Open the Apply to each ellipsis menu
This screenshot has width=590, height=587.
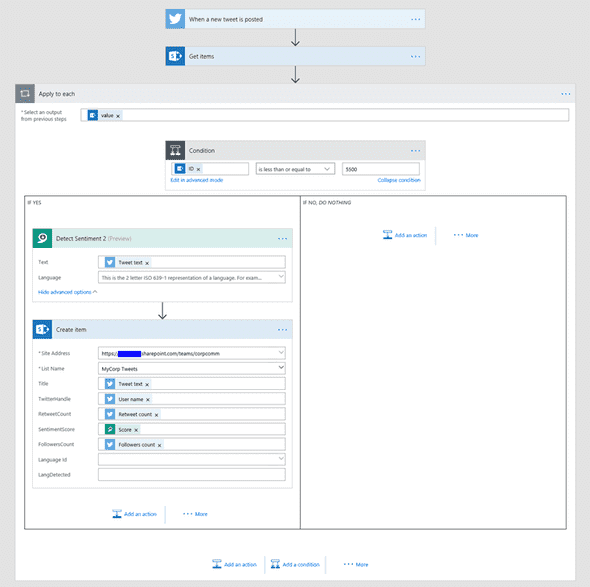pos(566,94)
